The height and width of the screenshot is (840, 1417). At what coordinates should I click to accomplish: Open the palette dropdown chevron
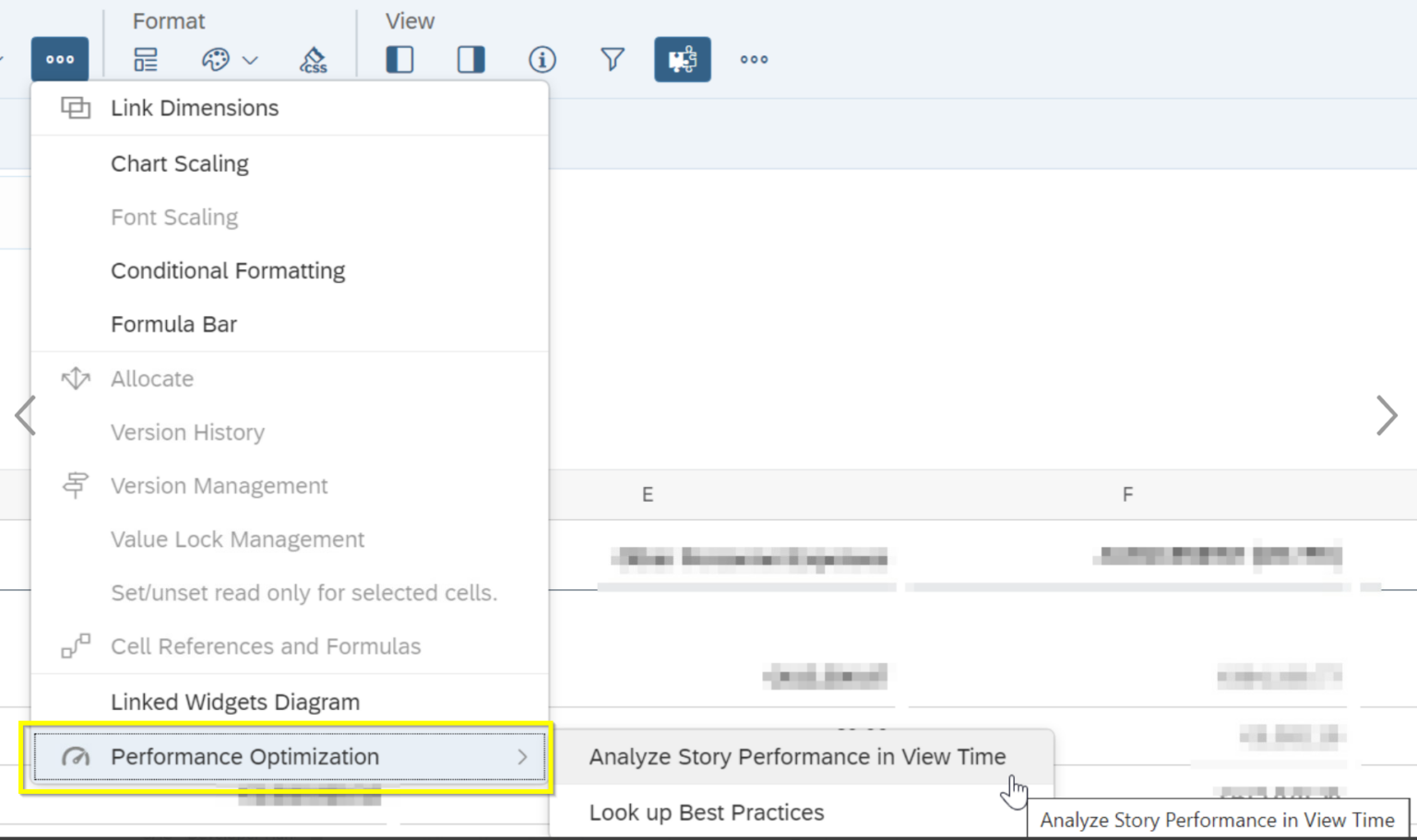coord(249,59)
